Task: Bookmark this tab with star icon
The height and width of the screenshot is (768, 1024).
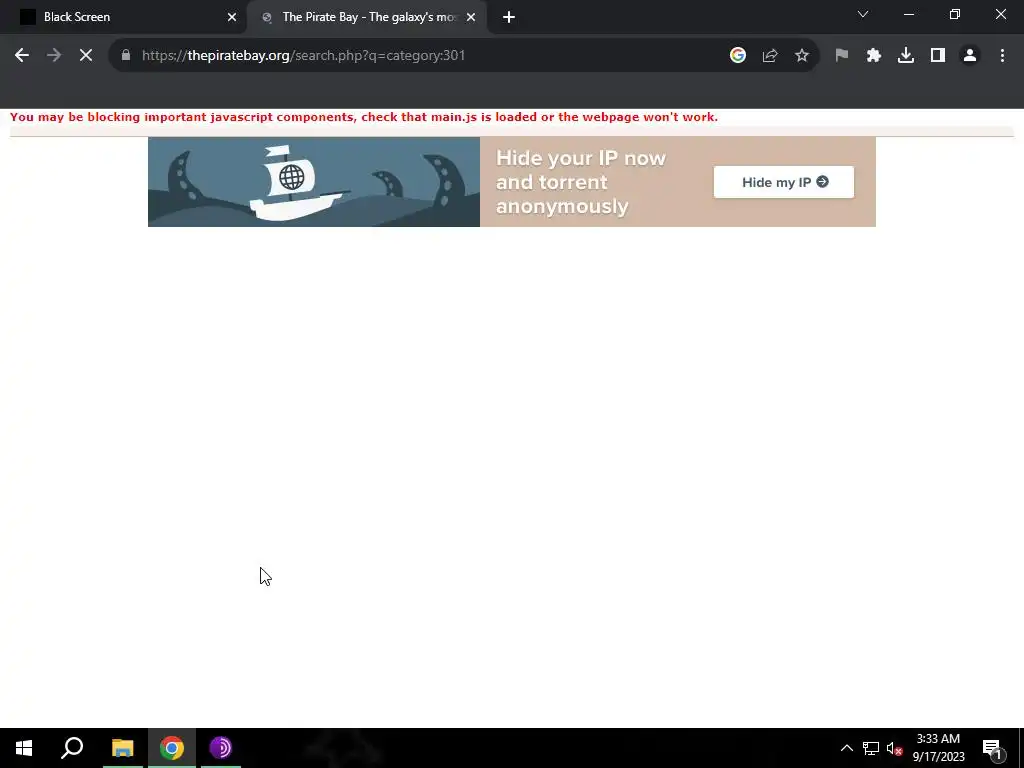Action: pyautogui.click(x=802, y=56)
